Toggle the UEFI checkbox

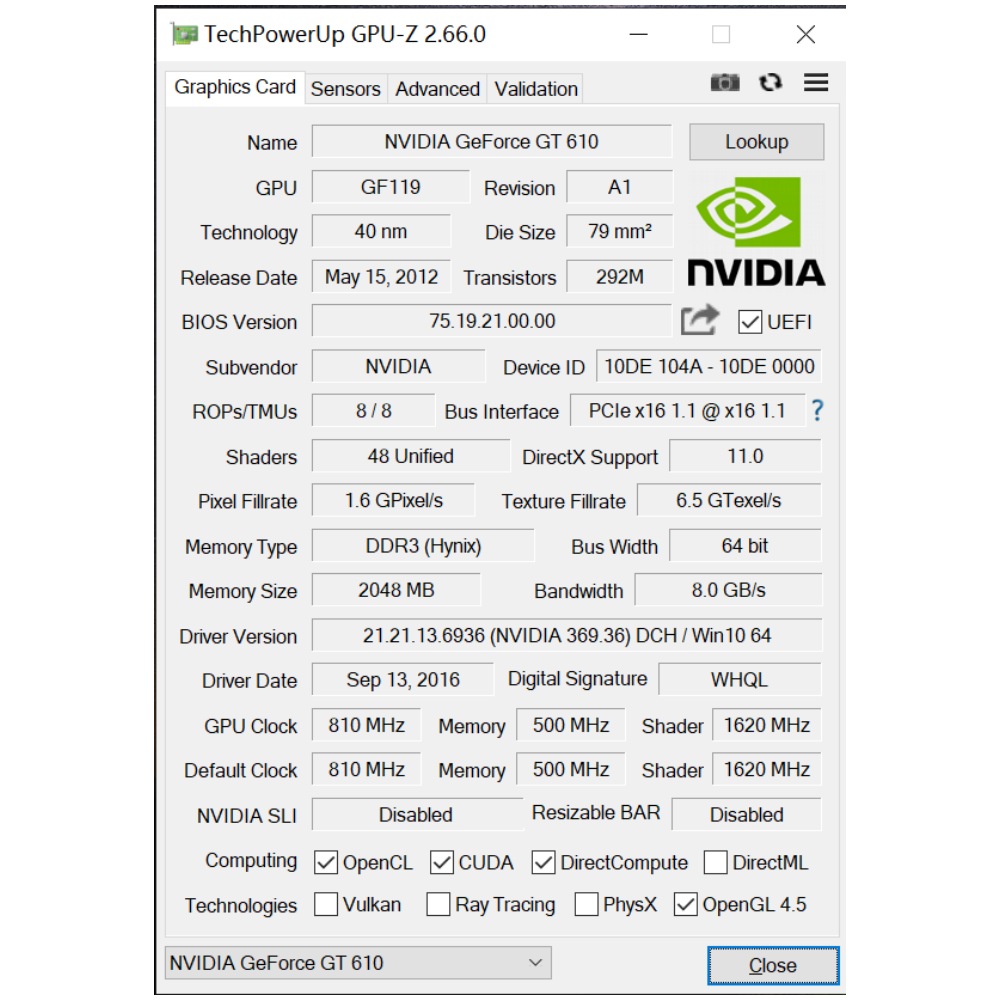click(x=750, y=322)
